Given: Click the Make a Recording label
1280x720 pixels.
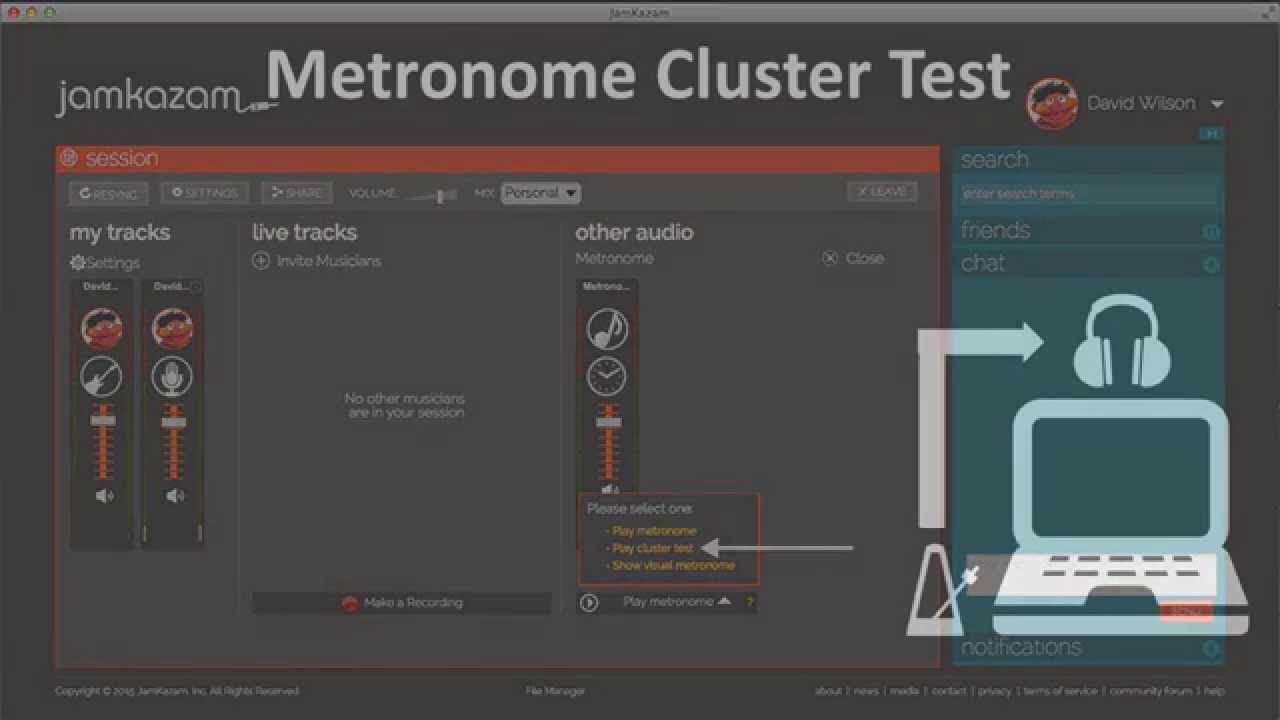Looking at the screenshot, I should [x=413, y=603].
